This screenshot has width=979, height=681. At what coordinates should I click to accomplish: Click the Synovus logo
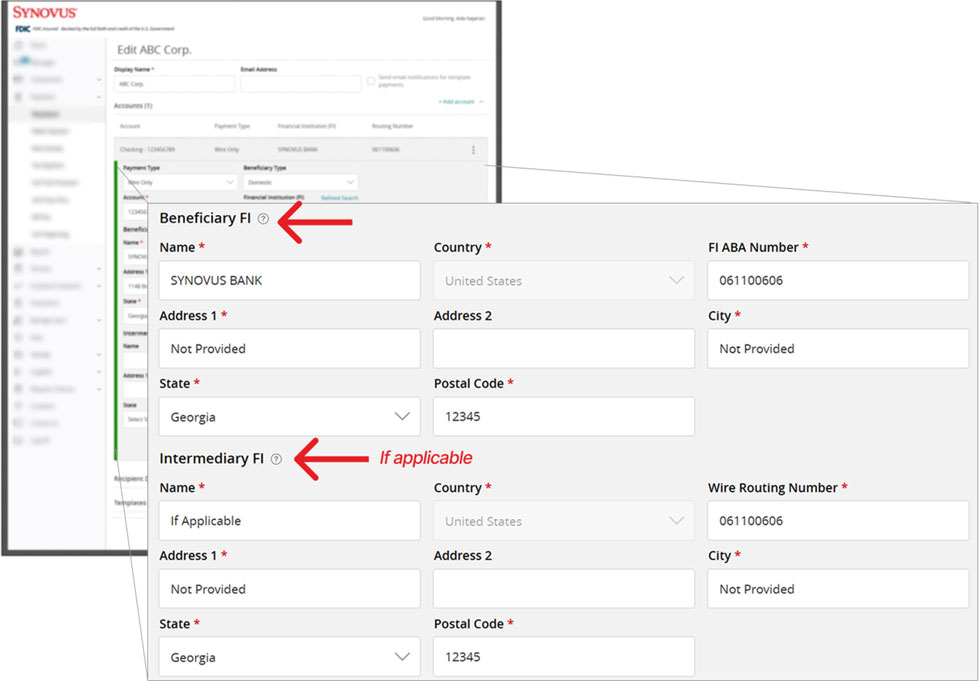click(x=45, y=12)
